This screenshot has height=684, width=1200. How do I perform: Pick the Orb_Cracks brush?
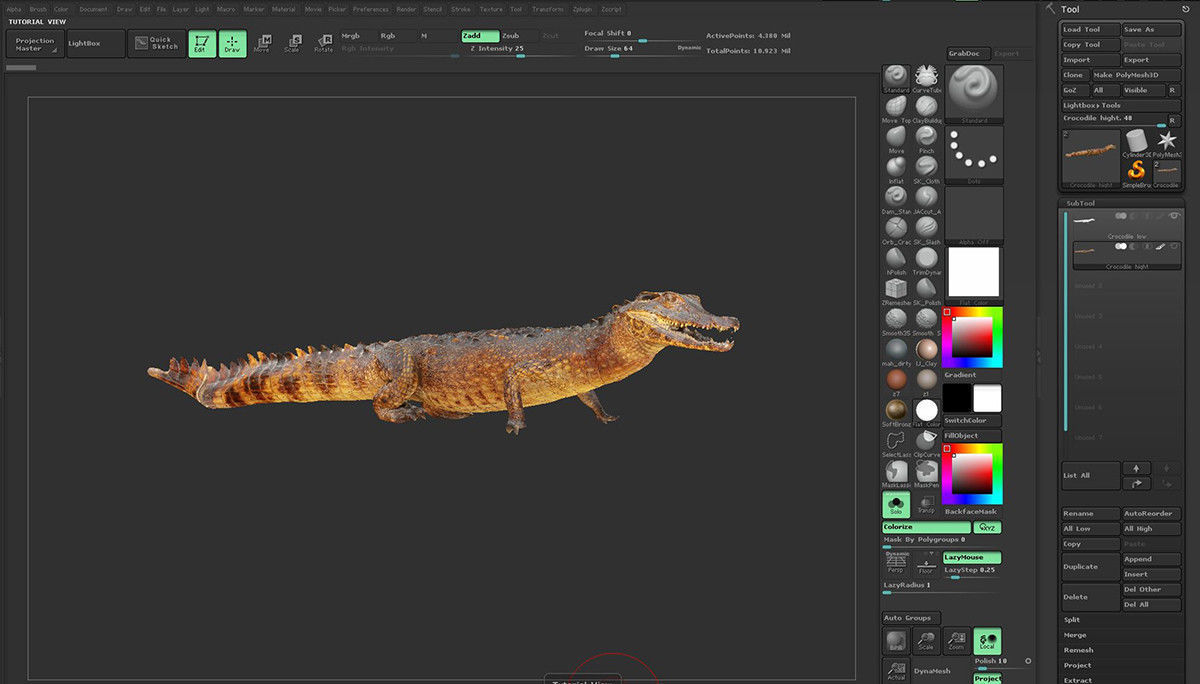pos(896,228)
